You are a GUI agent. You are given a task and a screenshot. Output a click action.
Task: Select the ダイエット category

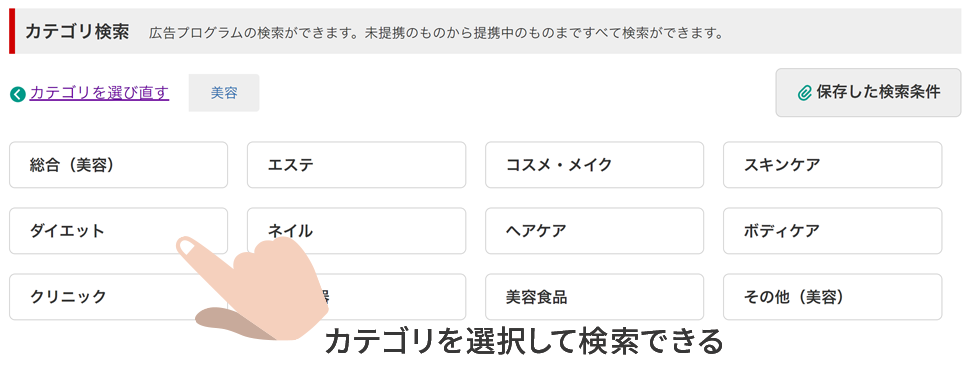(x=118, y=231)
